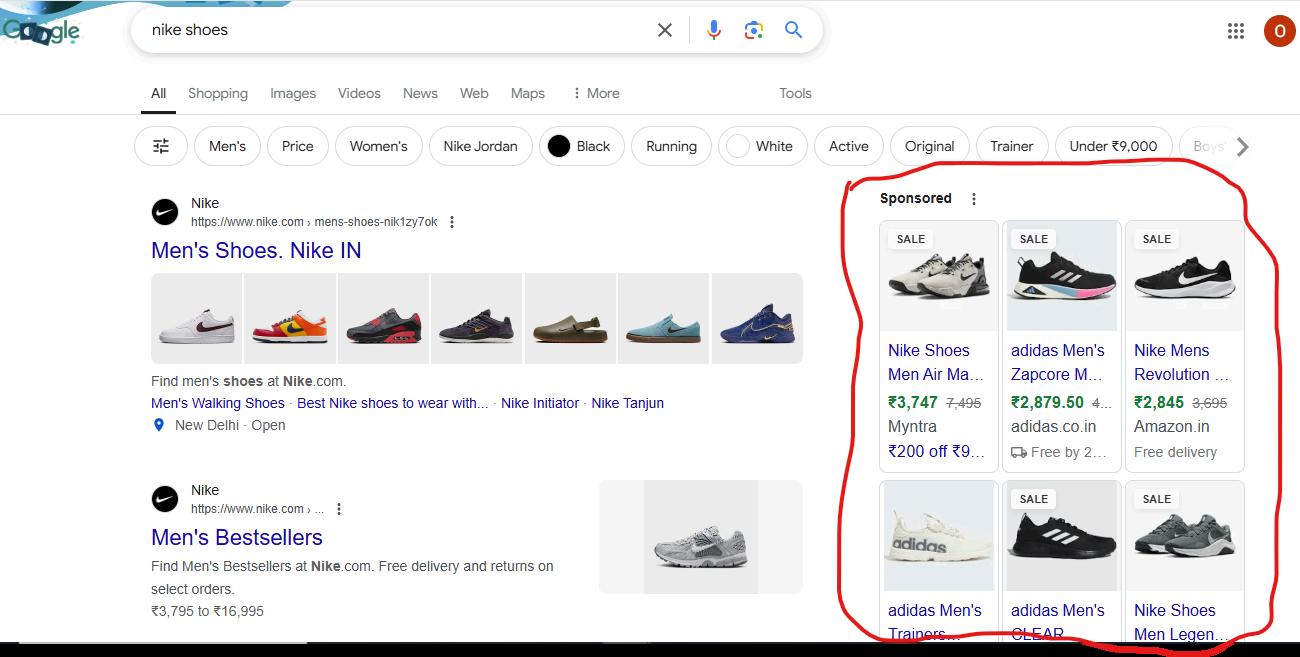
Task: Open the Price filter chip
Action: coord(298,146)
